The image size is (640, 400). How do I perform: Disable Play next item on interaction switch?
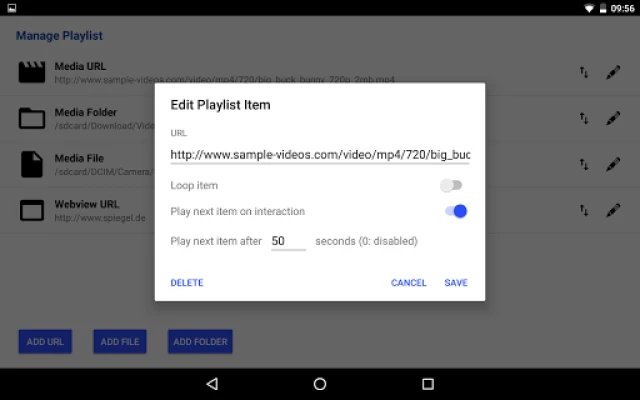pyautogui.click(x=456, y=211)
